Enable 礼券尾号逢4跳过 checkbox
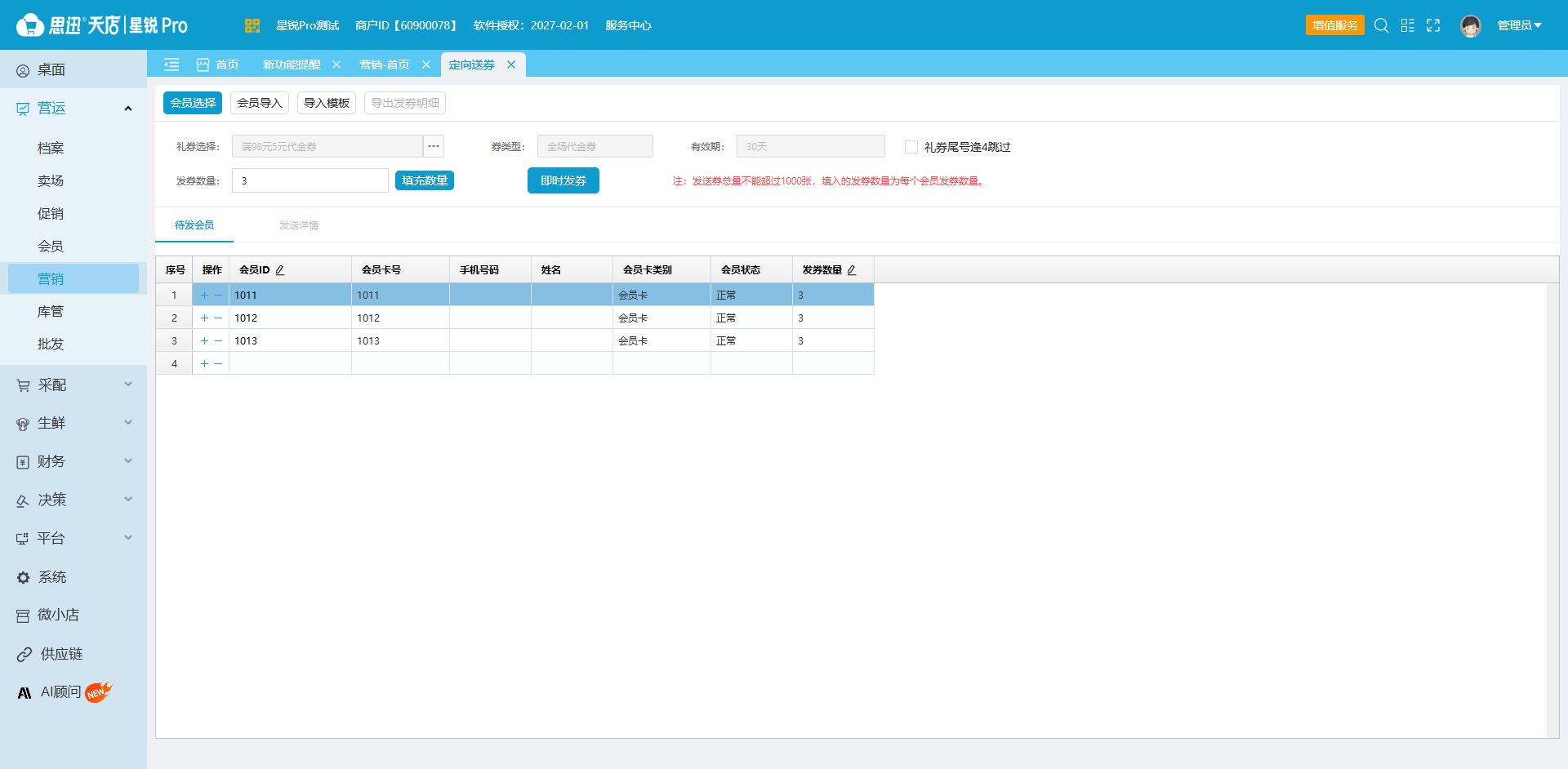This screenshot has height=769, width=1568. click(911, 147)
